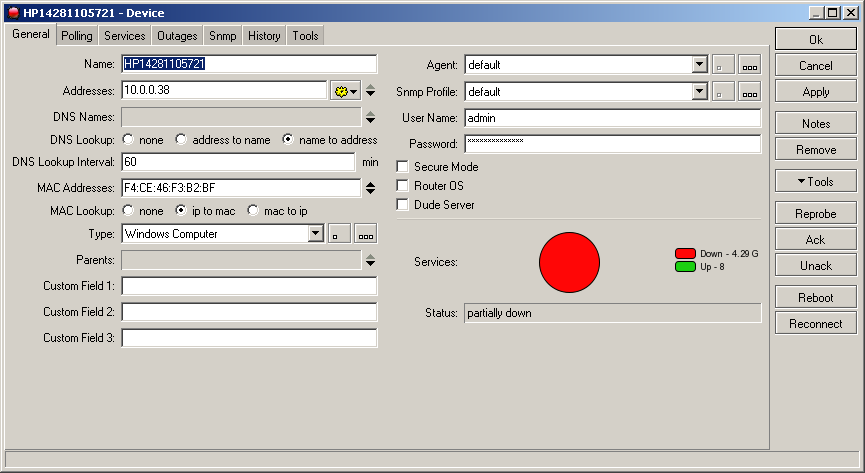Reboot the device
The height and width of the screenshot is (473, 865).
(815, 297)
